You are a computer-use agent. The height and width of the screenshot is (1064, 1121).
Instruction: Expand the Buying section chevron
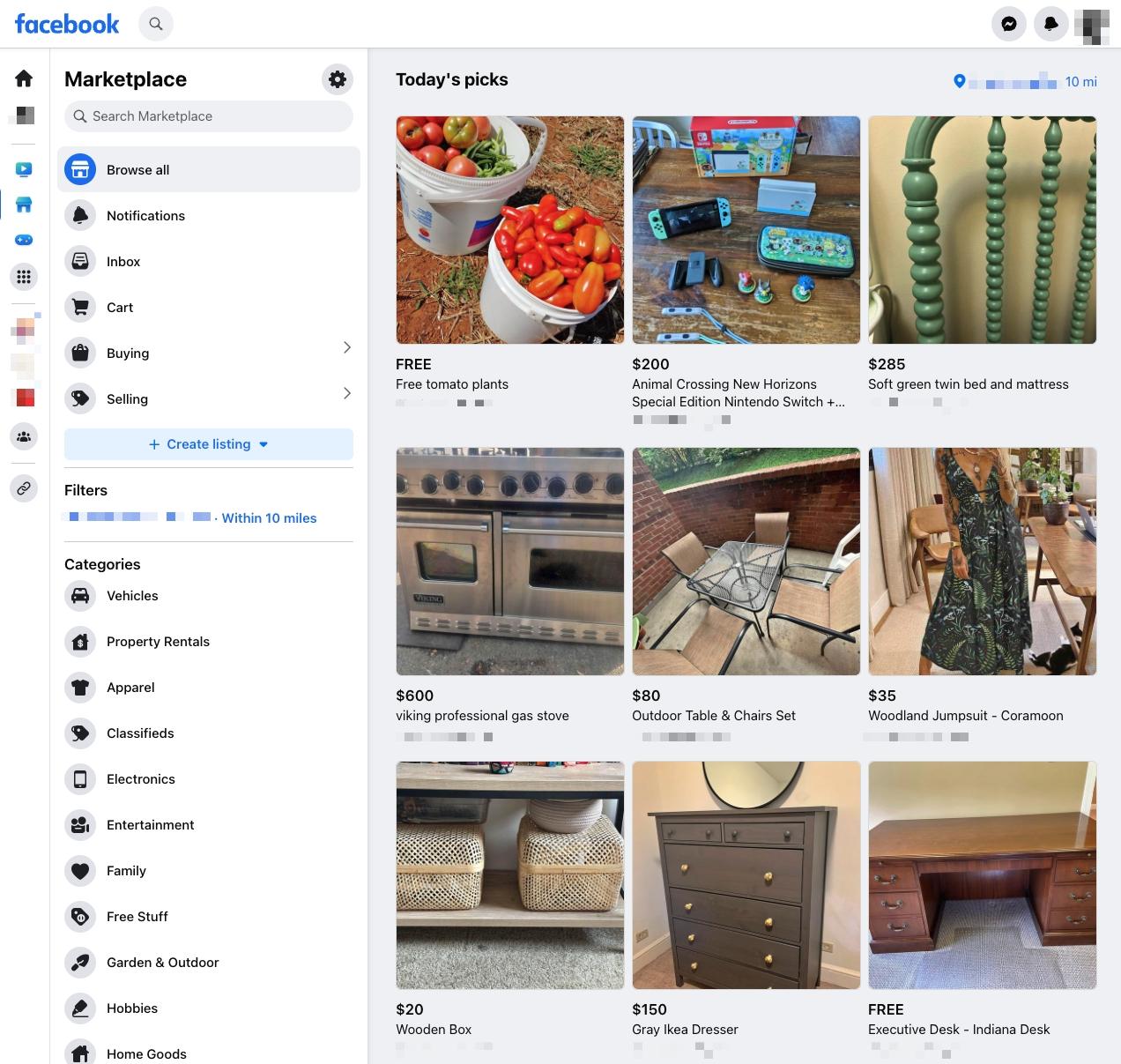346,347
